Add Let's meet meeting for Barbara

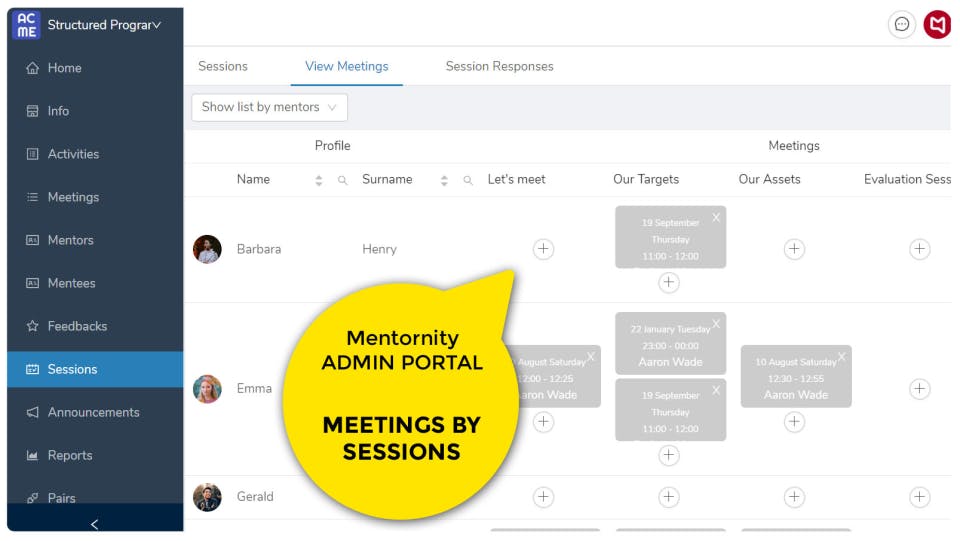coord(543,249)
